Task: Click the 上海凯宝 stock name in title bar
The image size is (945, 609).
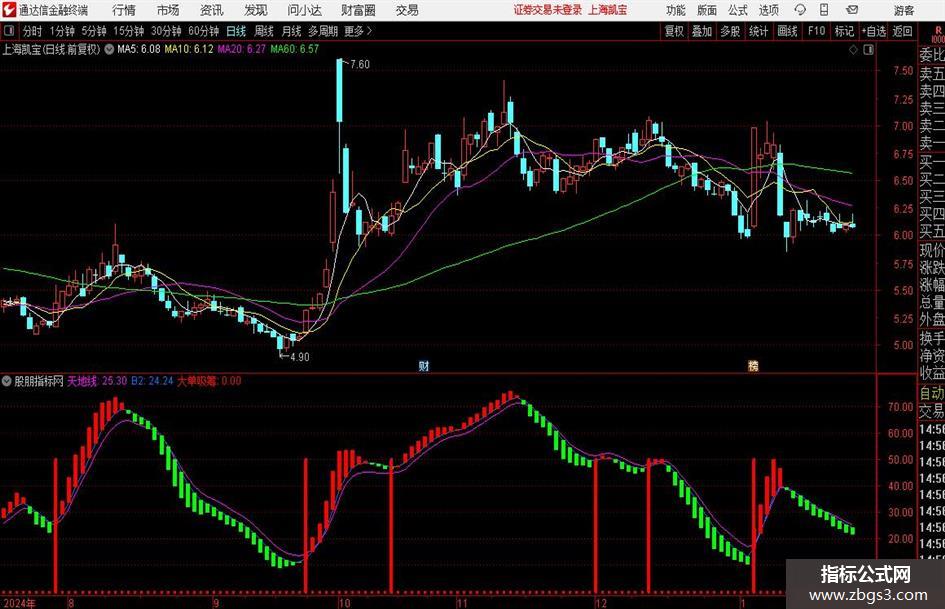Action: tap(608, 10)
